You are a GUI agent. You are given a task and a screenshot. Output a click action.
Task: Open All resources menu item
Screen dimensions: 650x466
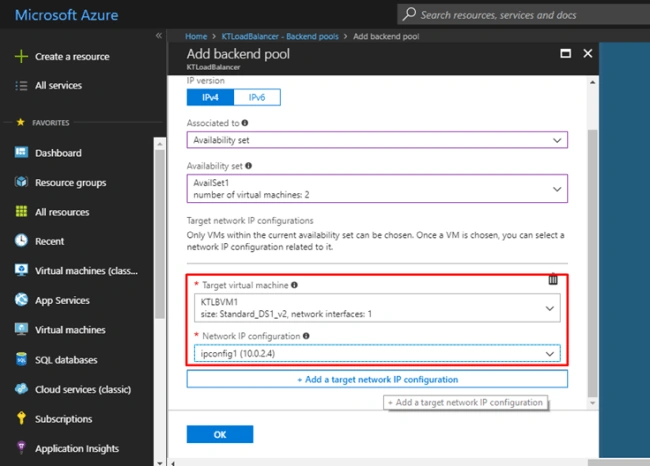[62, 212]
